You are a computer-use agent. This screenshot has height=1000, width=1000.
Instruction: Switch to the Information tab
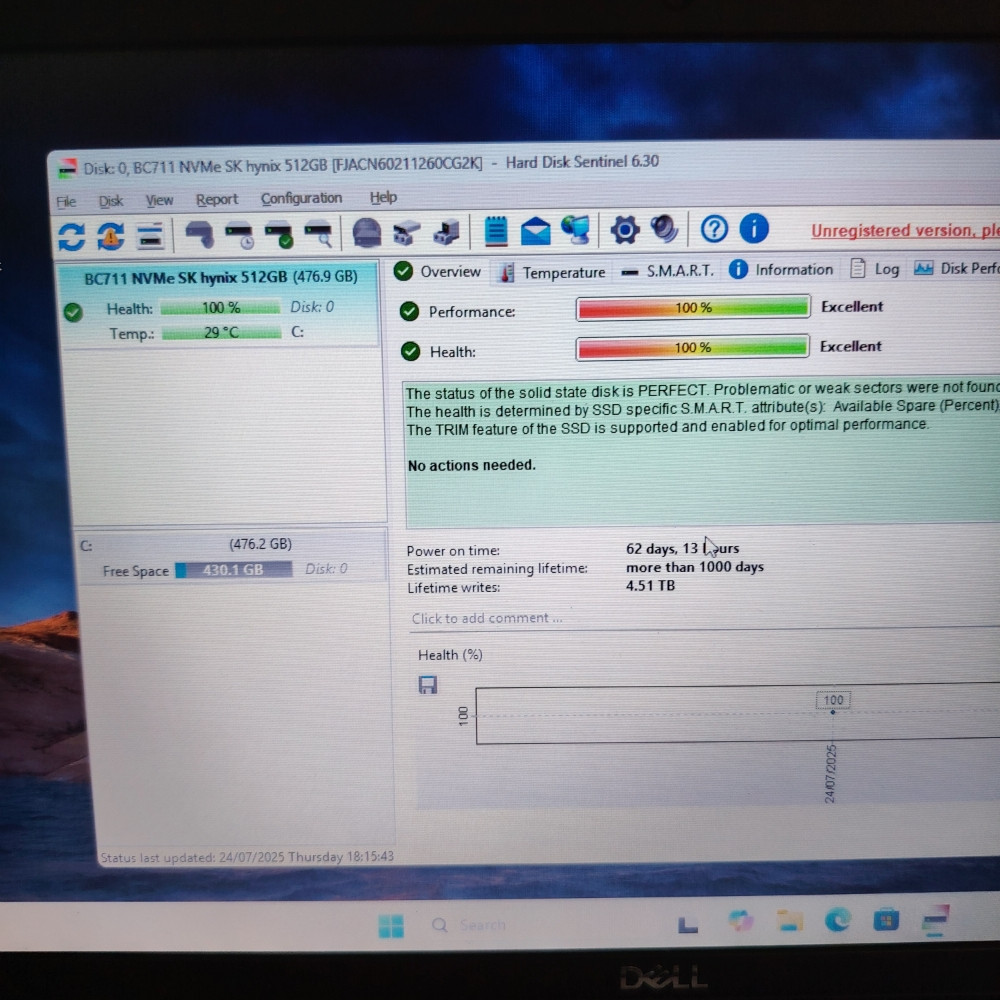[x=781, y=270]
